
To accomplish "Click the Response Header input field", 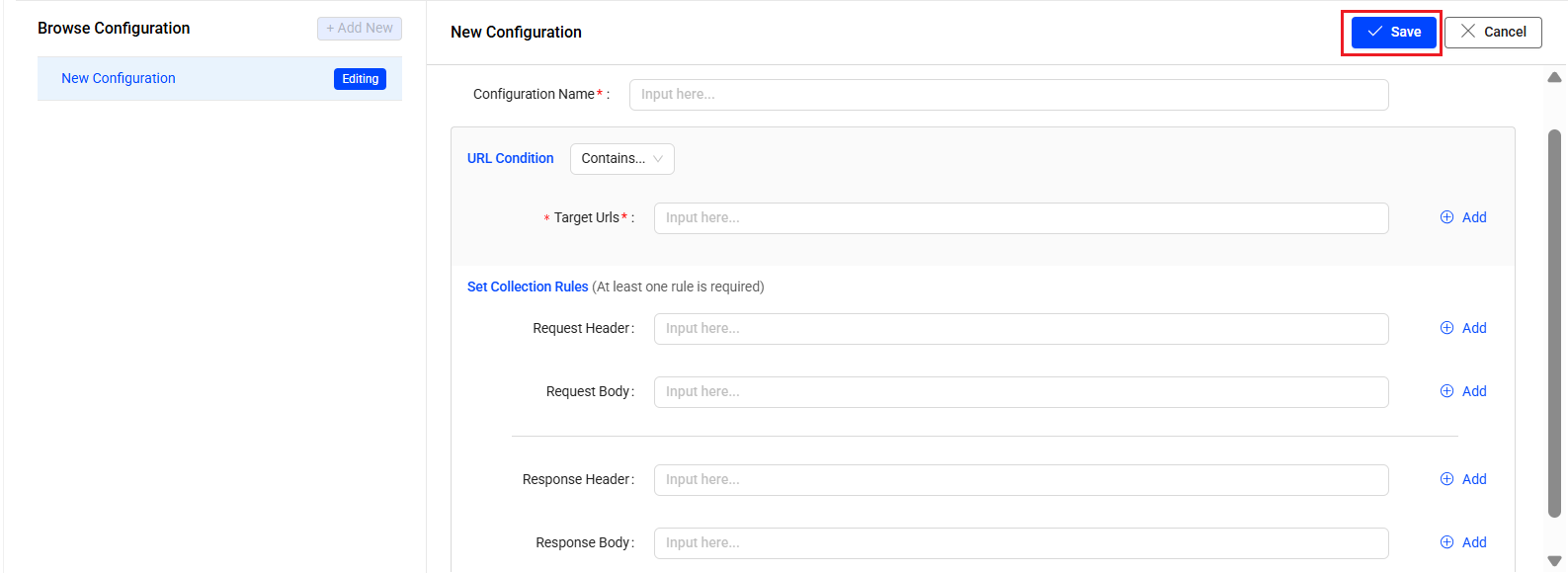I will click(1021, 480).
